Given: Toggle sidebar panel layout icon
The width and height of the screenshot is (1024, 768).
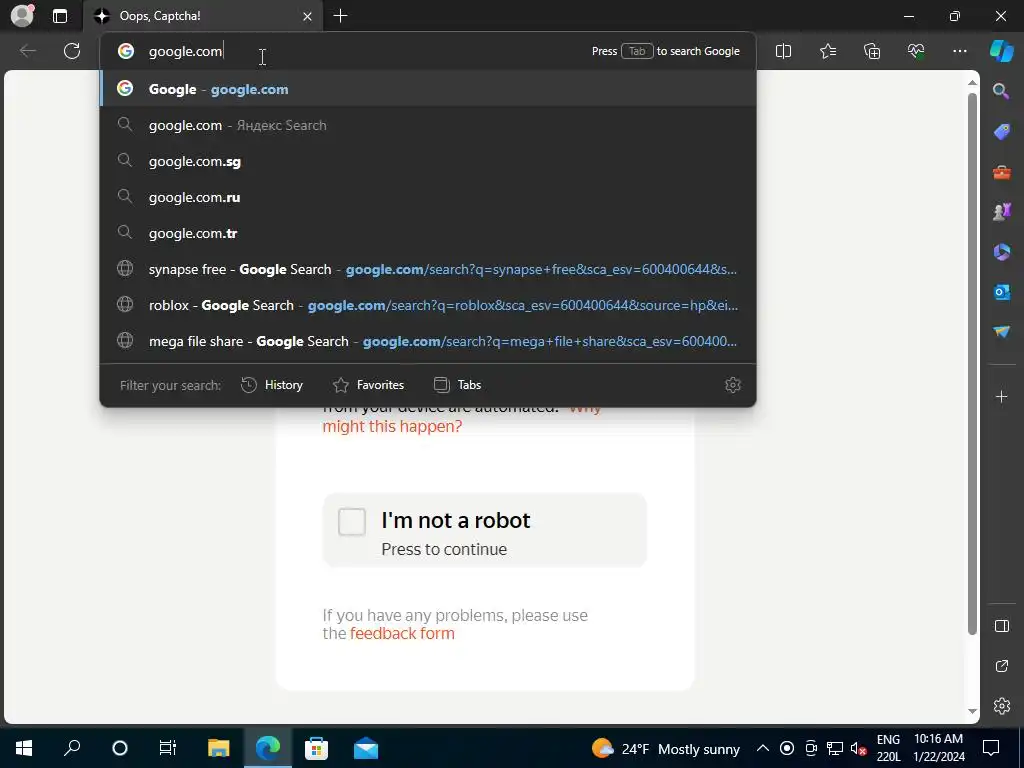Looking at the screenshot, I should click(x=1001, y=626).
